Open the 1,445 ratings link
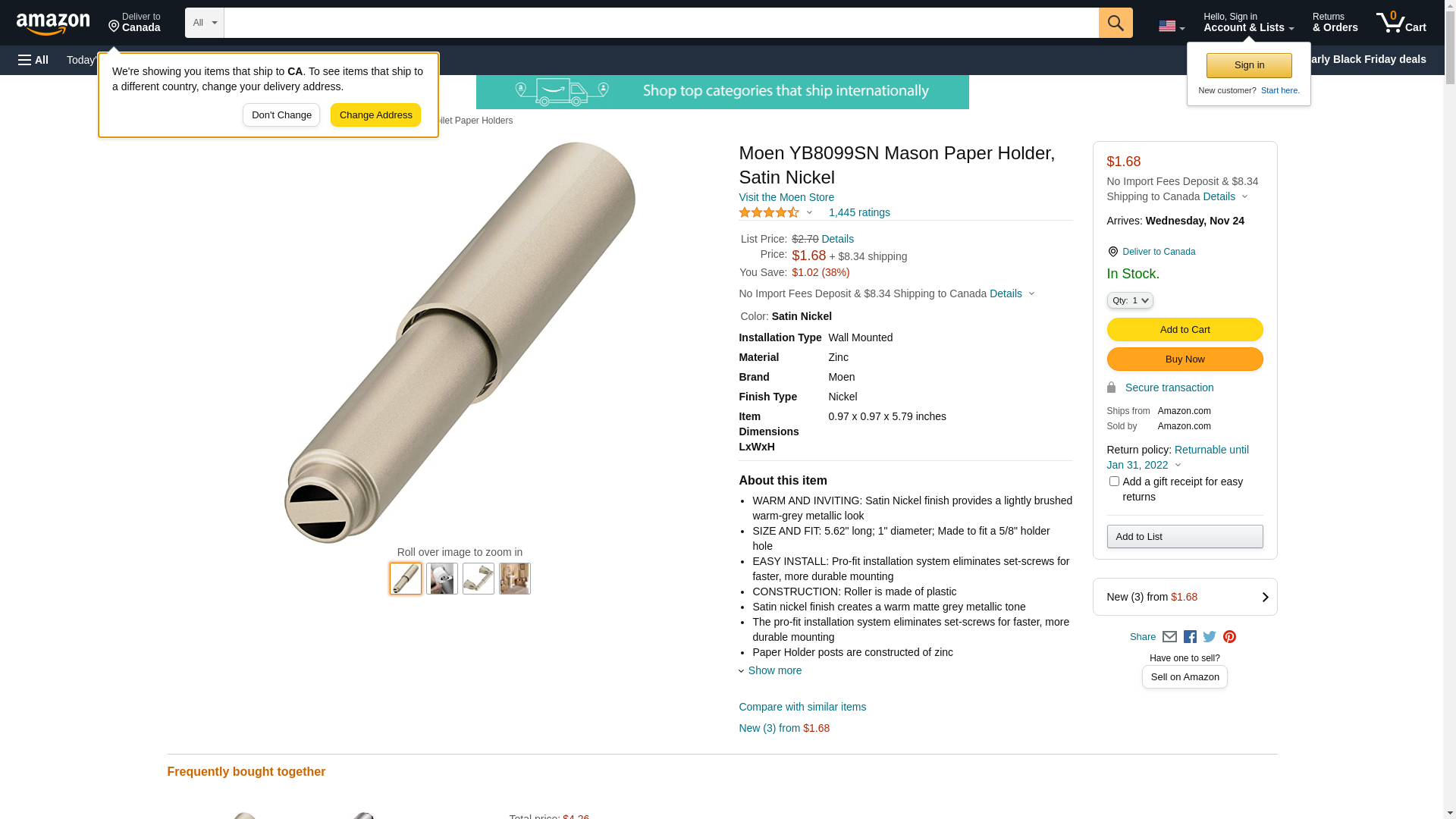This screenshot has height=819, width=1456. pyautogui.click(x=859, y=212)
